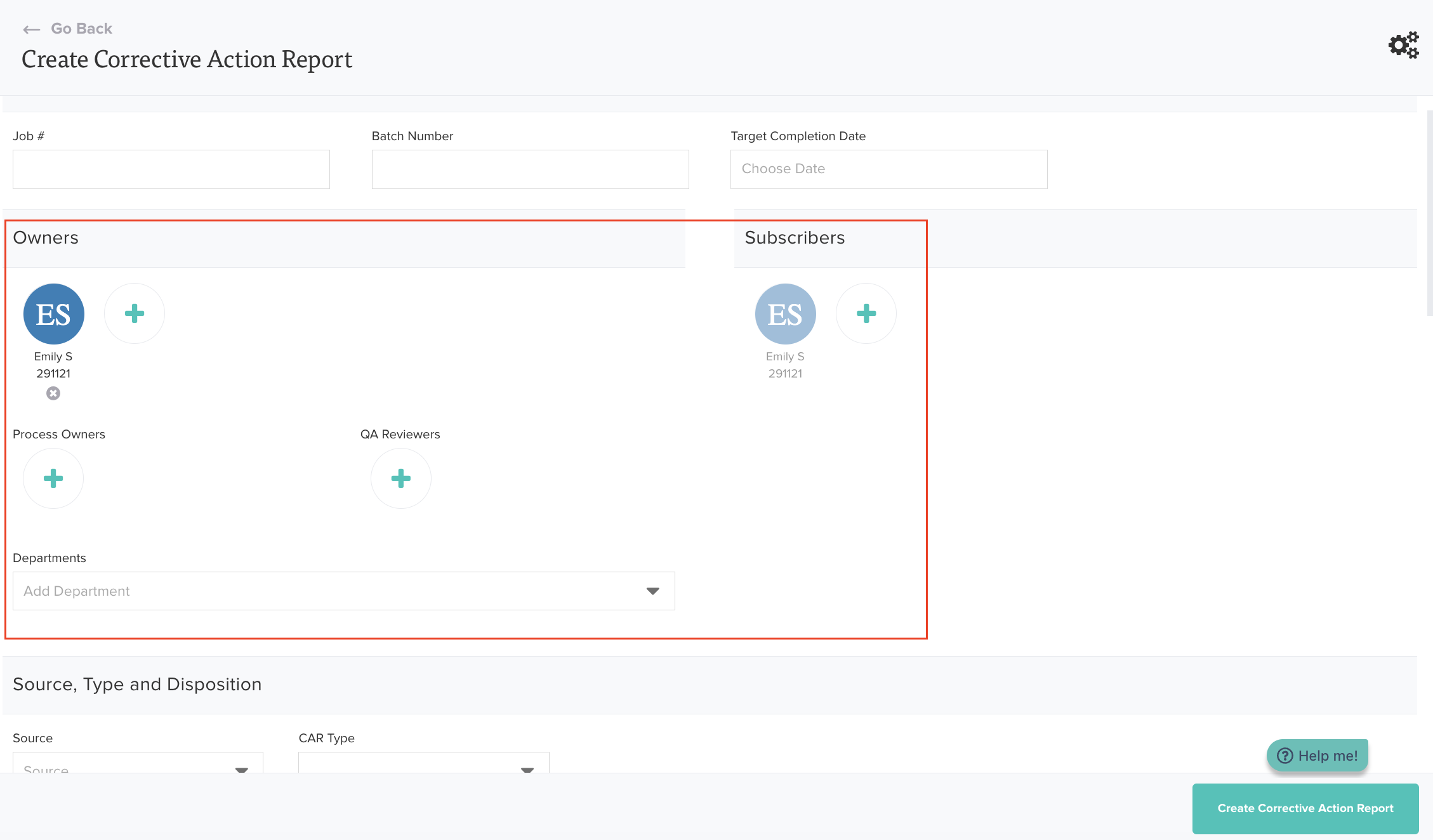Viewport: 1433px width, 840px height.
Task: Add a Process Owner plus icon
Action: click(53, 478)
